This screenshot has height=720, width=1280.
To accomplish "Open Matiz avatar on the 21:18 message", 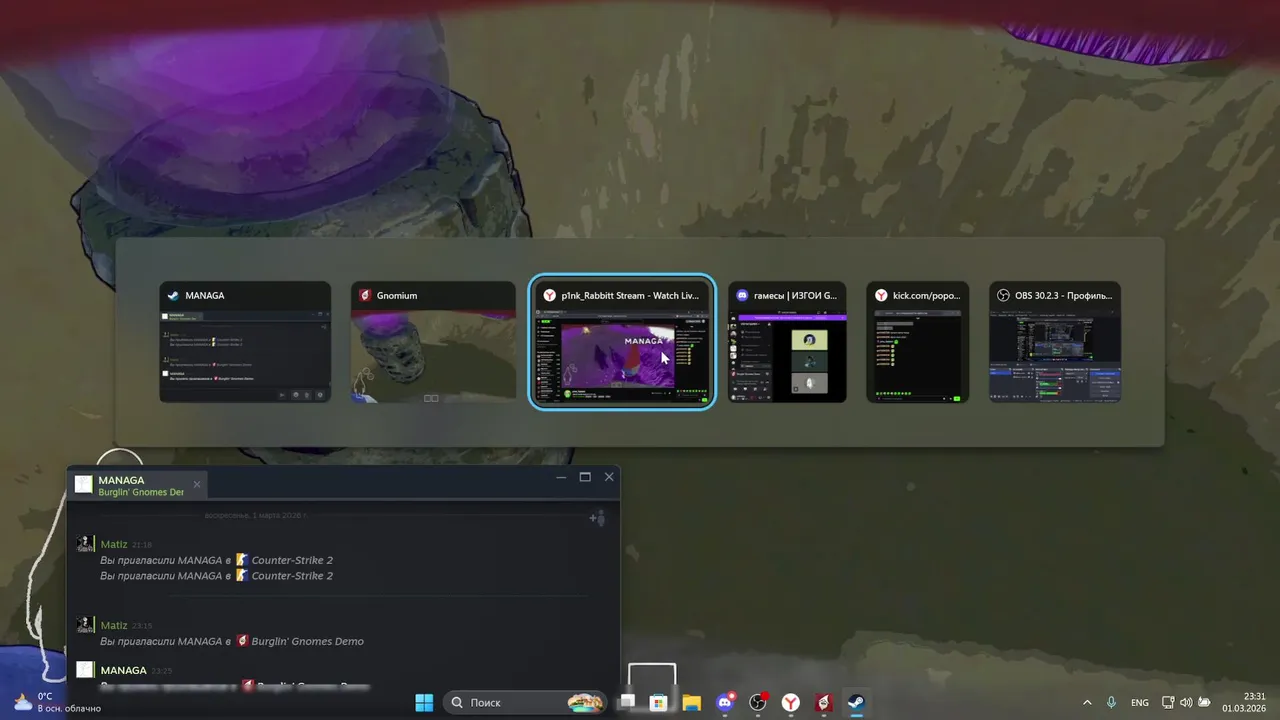I will (x=87, y=544).
